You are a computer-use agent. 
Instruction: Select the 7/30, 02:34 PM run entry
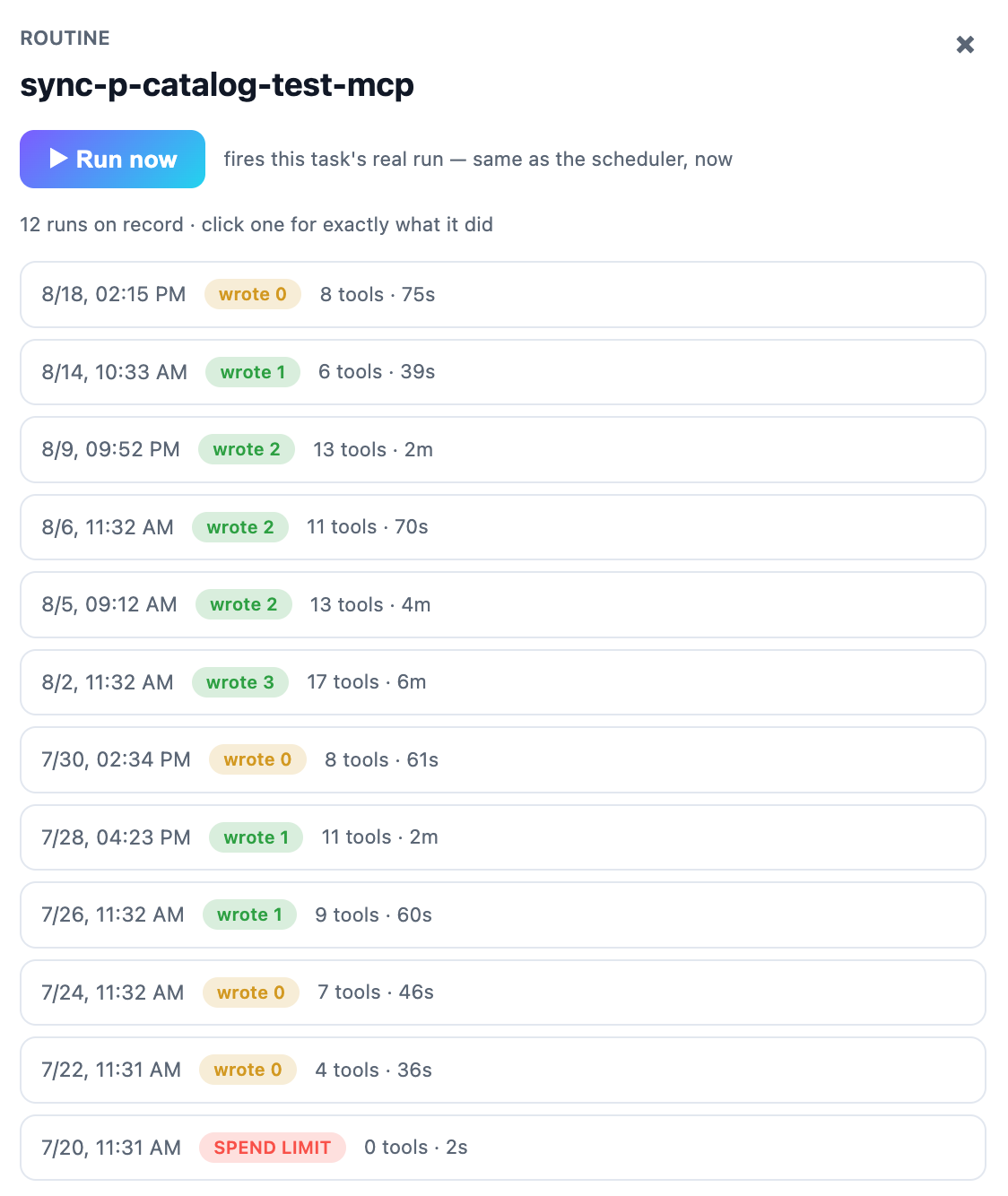tap(503, 760)
